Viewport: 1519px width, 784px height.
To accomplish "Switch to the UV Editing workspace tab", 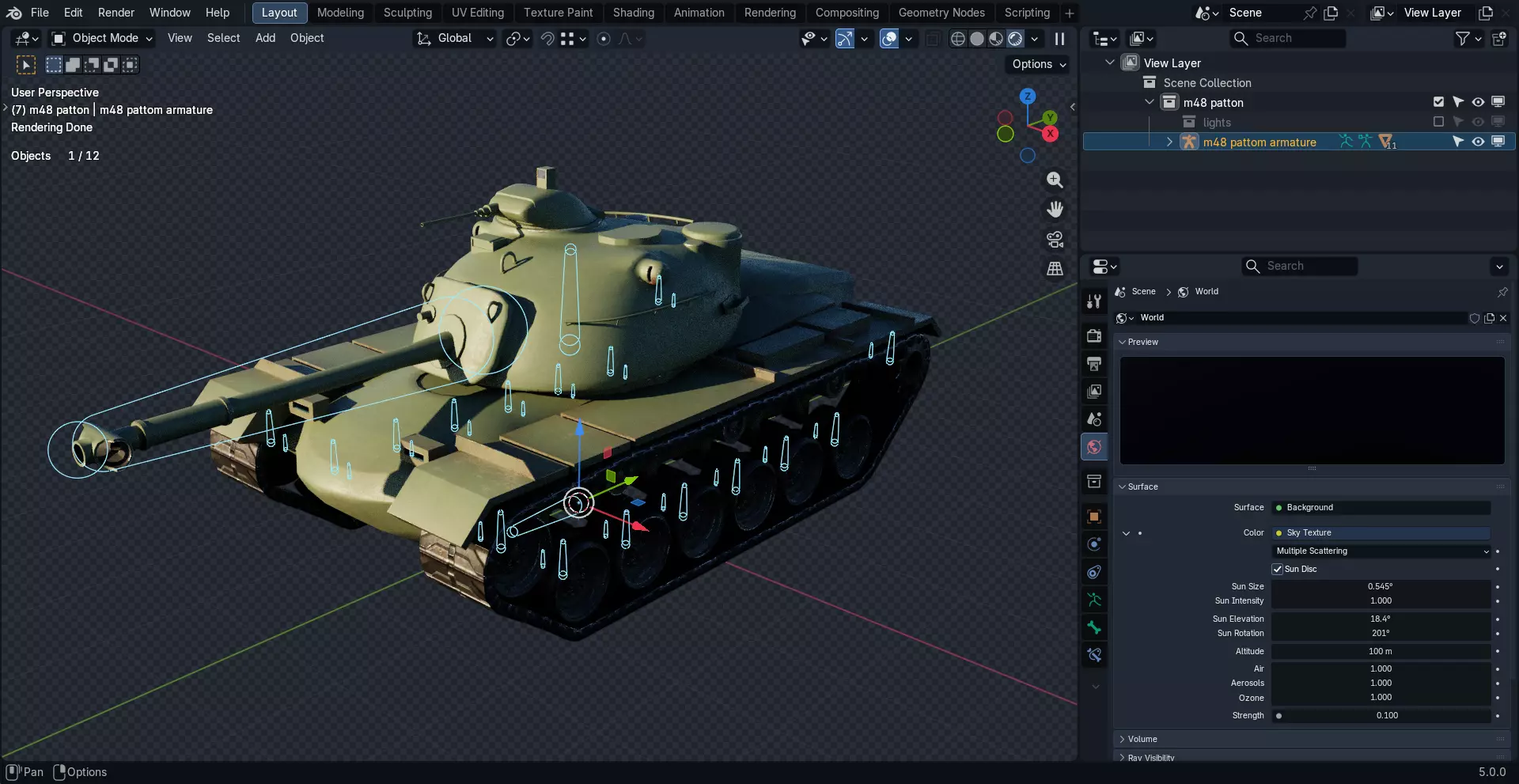I will tap(478, 13).
